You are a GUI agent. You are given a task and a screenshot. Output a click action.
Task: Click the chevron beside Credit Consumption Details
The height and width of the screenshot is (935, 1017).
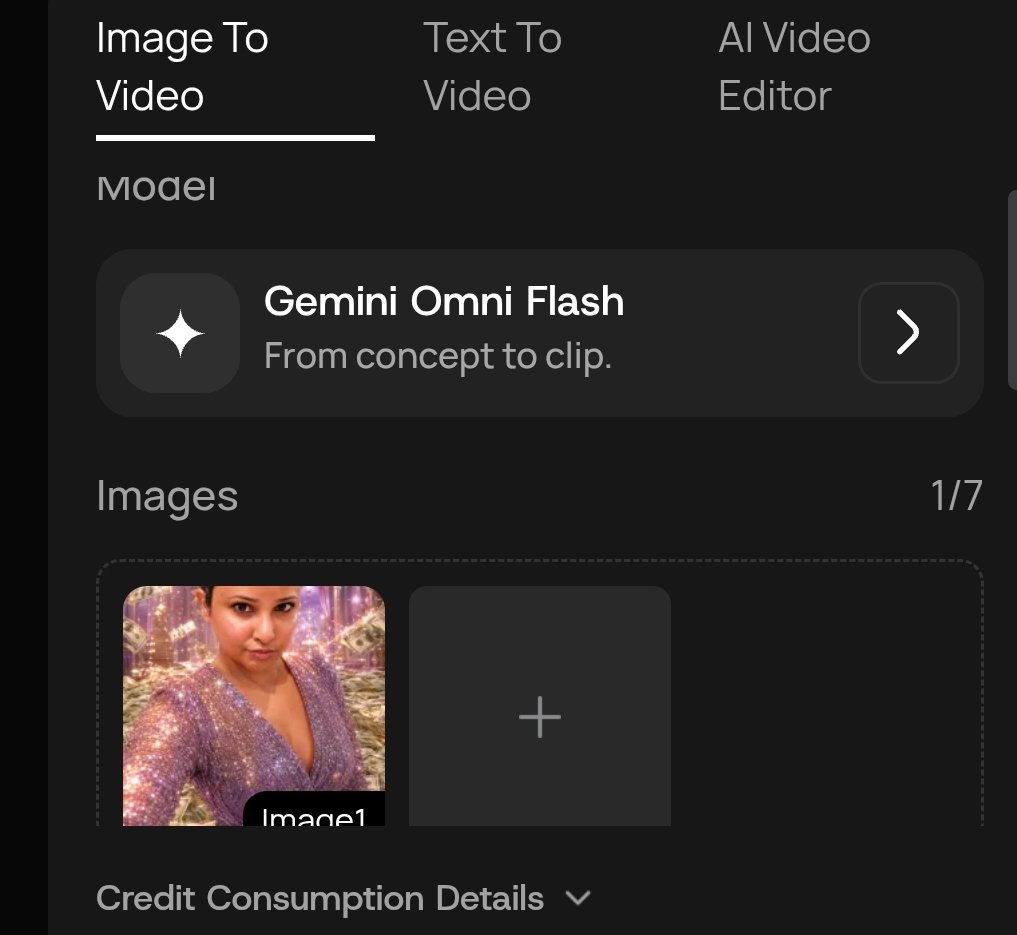coord(577,899)
